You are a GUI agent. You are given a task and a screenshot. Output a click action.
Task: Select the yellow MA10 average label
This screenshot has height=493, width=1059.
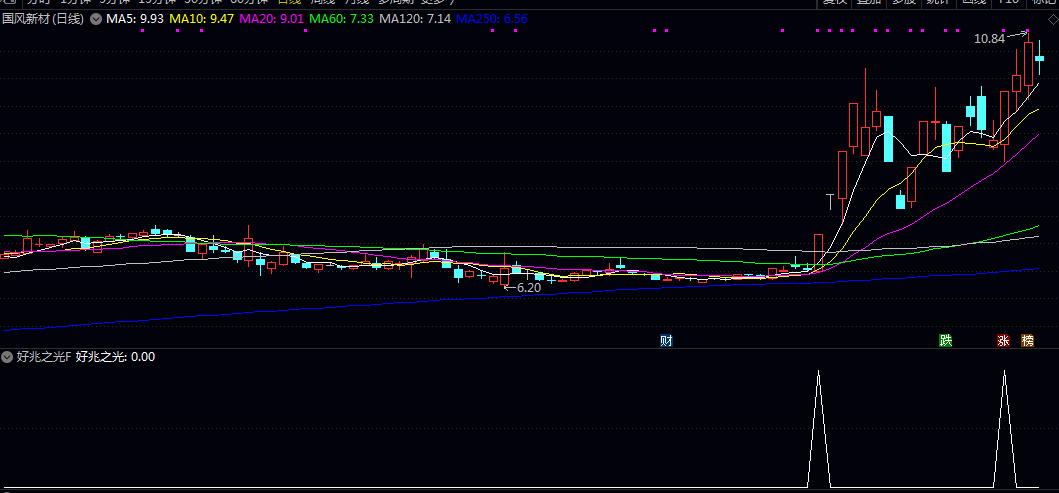click(202, 19)
